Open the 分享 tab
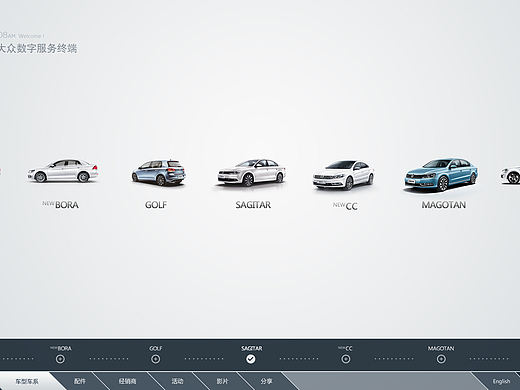 266,381
